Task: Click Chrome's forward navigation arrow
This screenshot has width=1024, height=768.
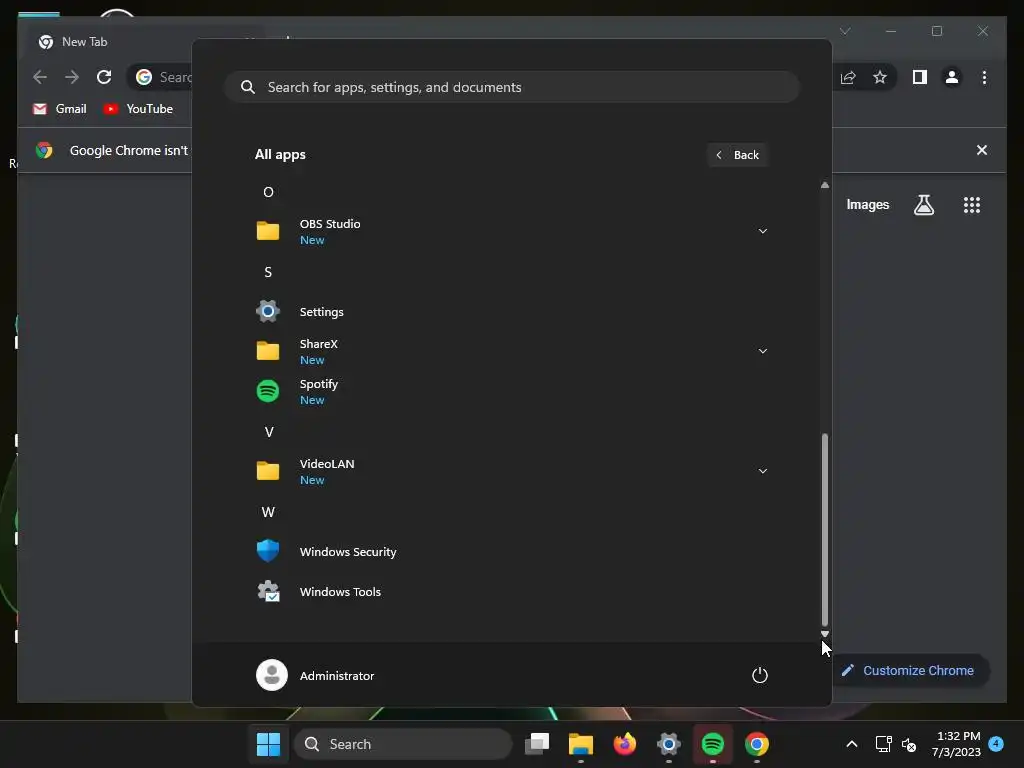Action: pyautogui.click(x=72, y=77)
